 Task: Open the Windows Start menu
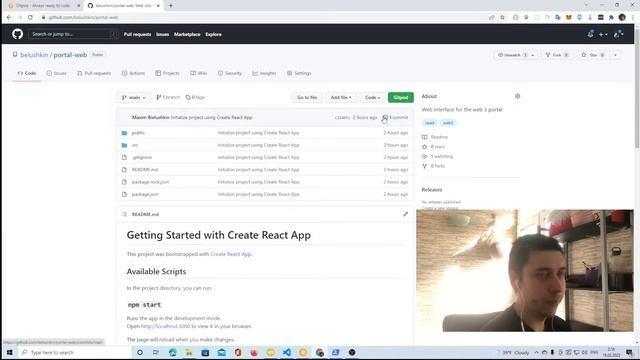click(x=9, y=352)
